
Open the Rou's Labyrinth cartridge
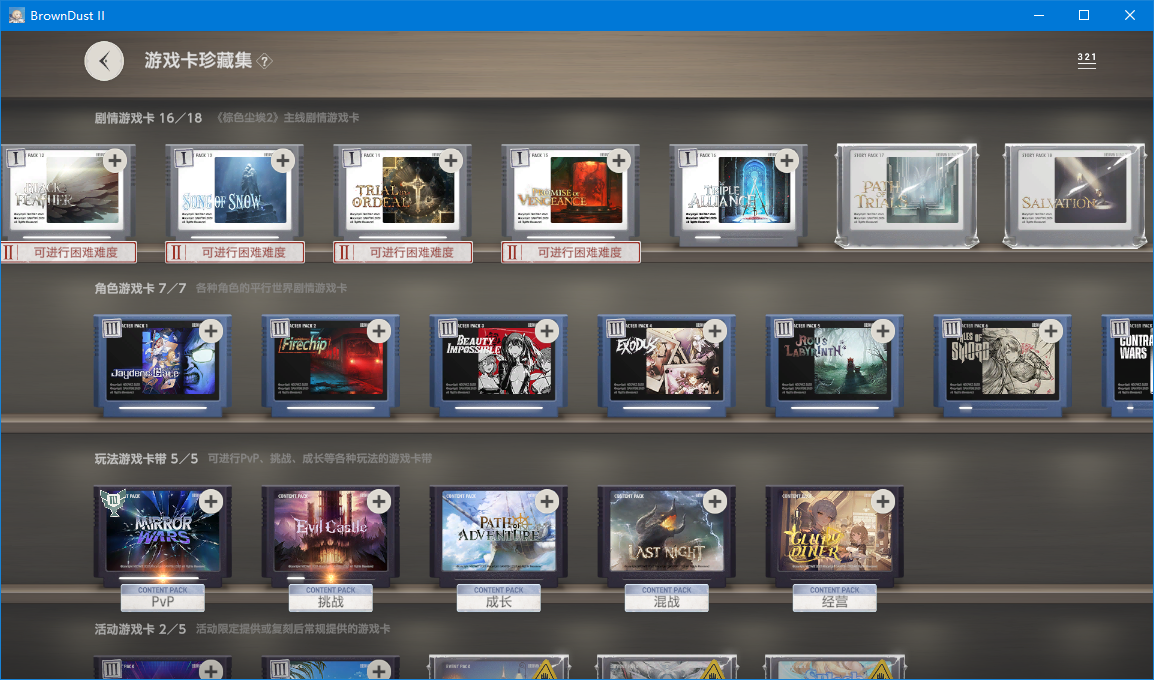pyautogui.click(x=835, y=366)
